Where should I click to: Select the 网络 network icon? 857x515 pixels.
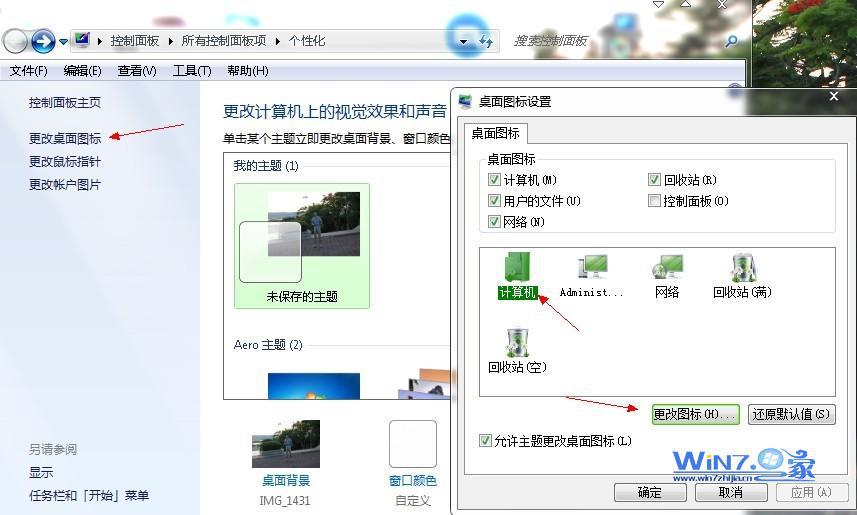[x=667, y=276]
